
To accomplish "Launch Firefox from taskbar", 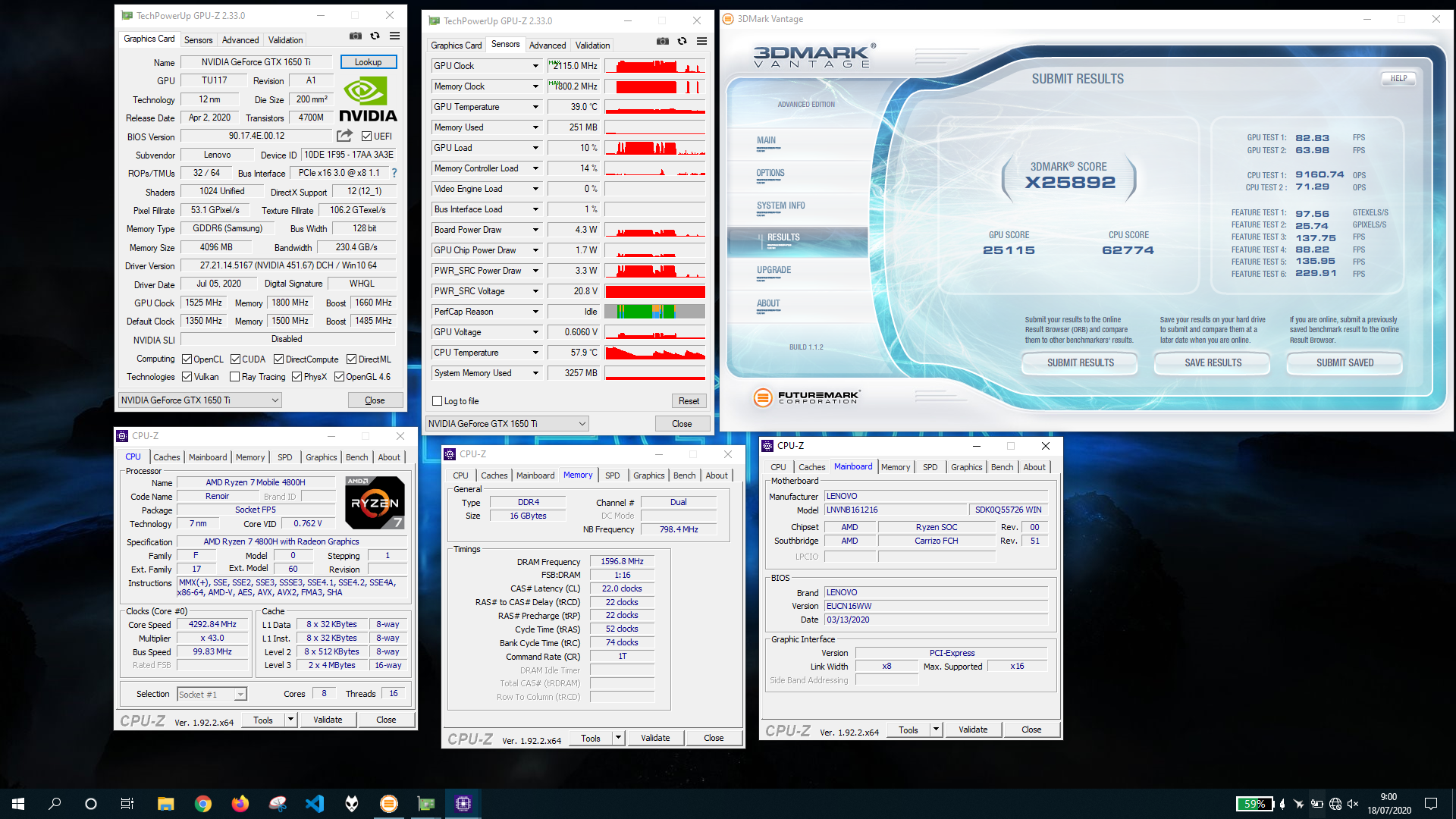I will (x=240, y=804).
